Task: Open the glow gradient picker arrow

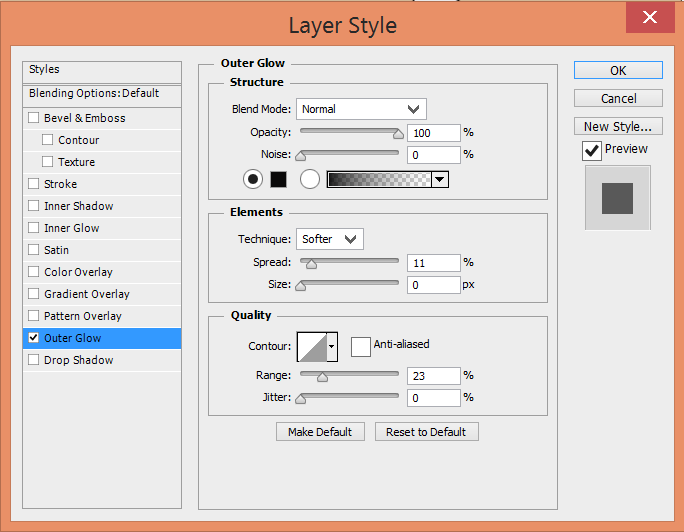Action: pyautogui.click(x=440, y=180)
